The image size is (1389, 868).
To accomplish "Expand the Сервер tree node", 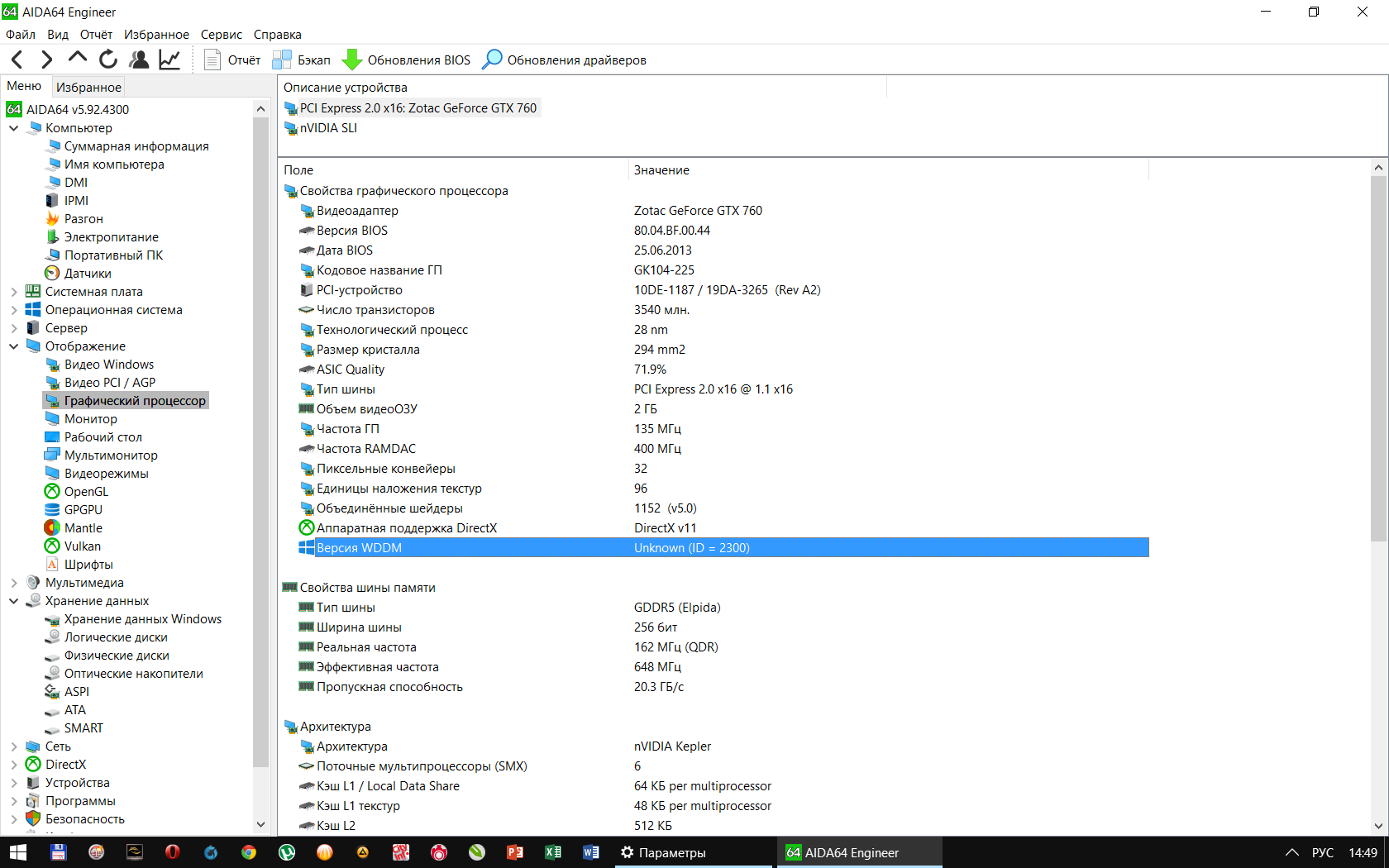I will pyautogui.click(x=14, y=328).
